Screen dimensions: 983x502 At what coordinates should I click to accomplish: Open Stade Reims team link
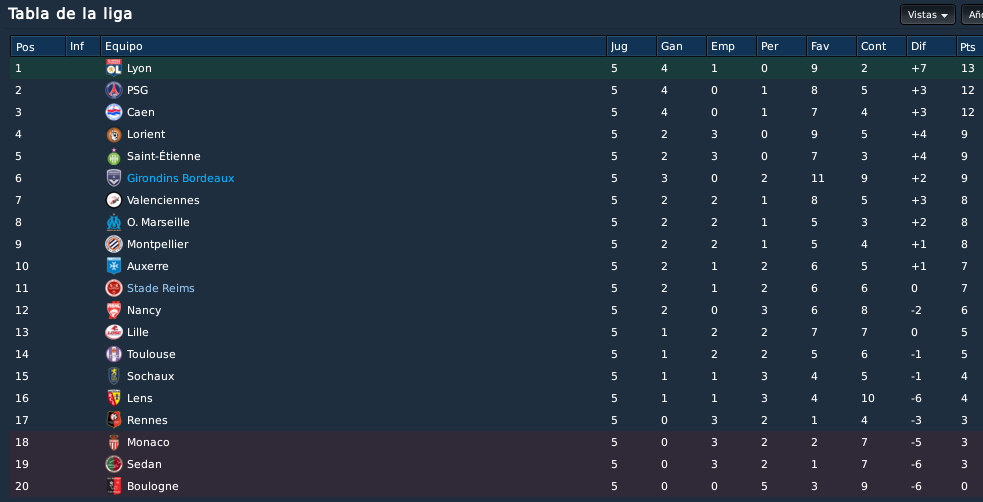click(160, 288)
